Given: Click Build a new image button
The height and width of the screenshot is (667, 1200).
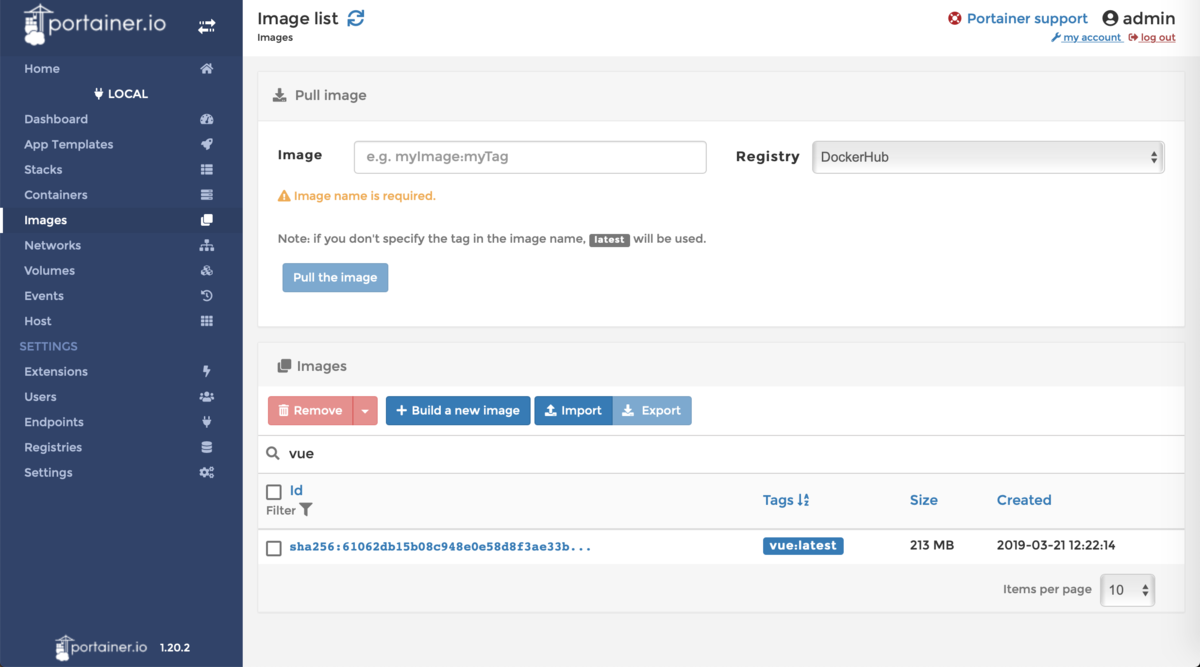Looking at the screenshot, I should 458,411.
